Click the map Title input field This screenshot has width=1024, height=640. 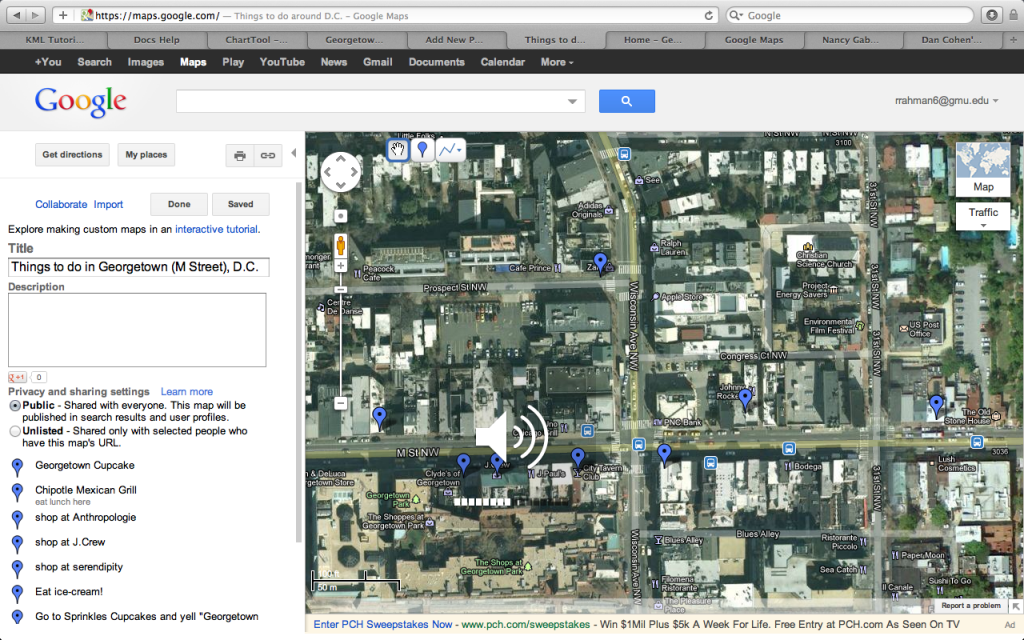138,266
